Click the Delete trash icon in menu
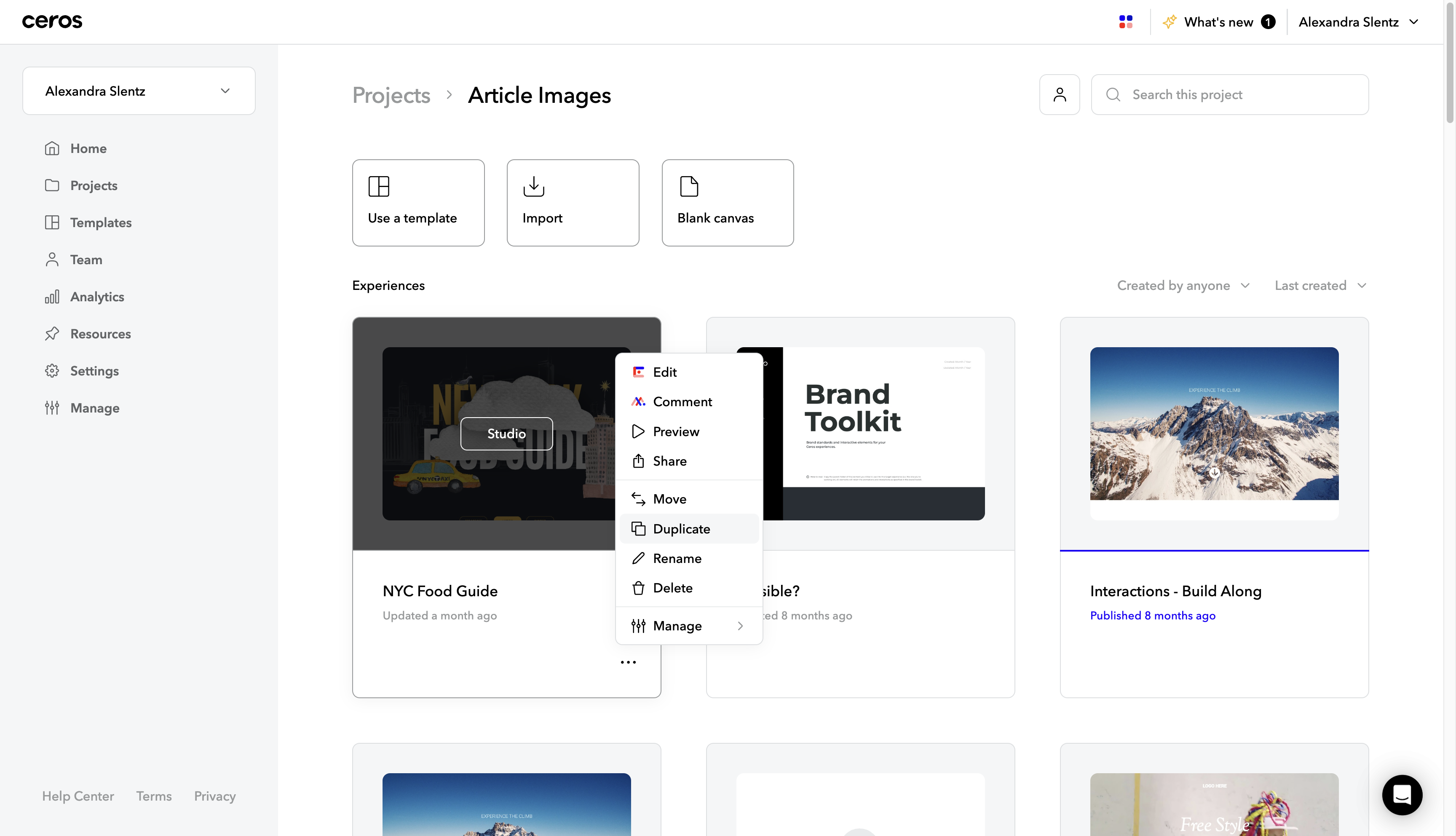This screenshot has height=836, width=1456. pos(638,588)
